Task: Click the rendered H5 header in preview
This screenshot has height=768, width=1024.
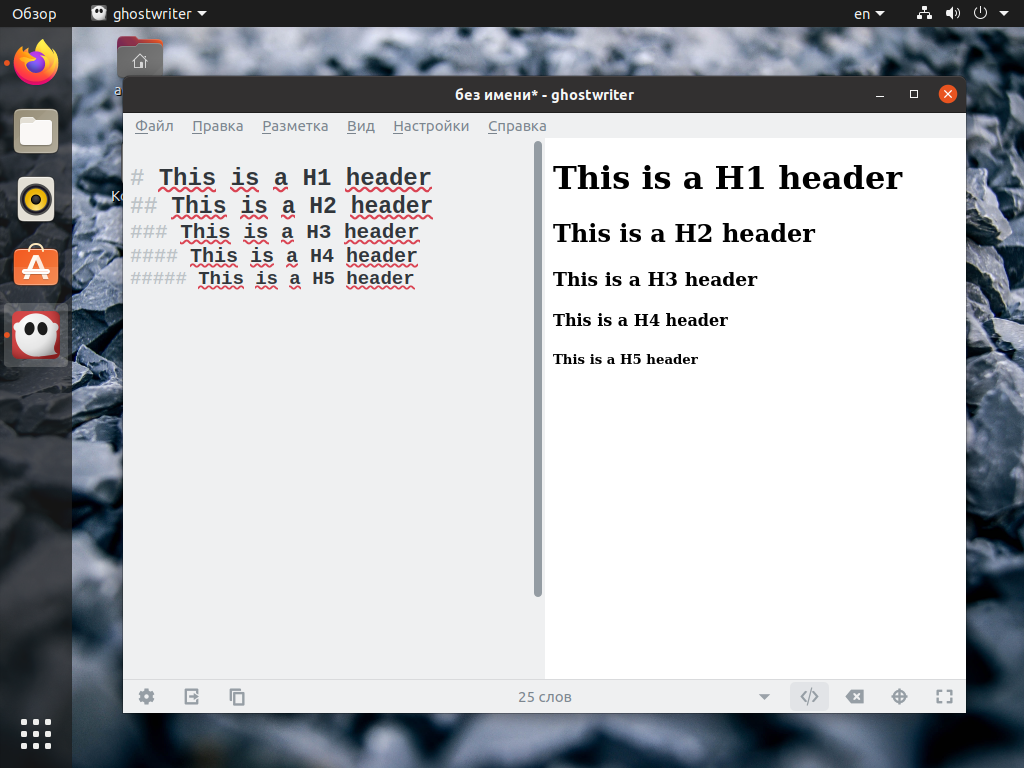Action: click(625, 359)
